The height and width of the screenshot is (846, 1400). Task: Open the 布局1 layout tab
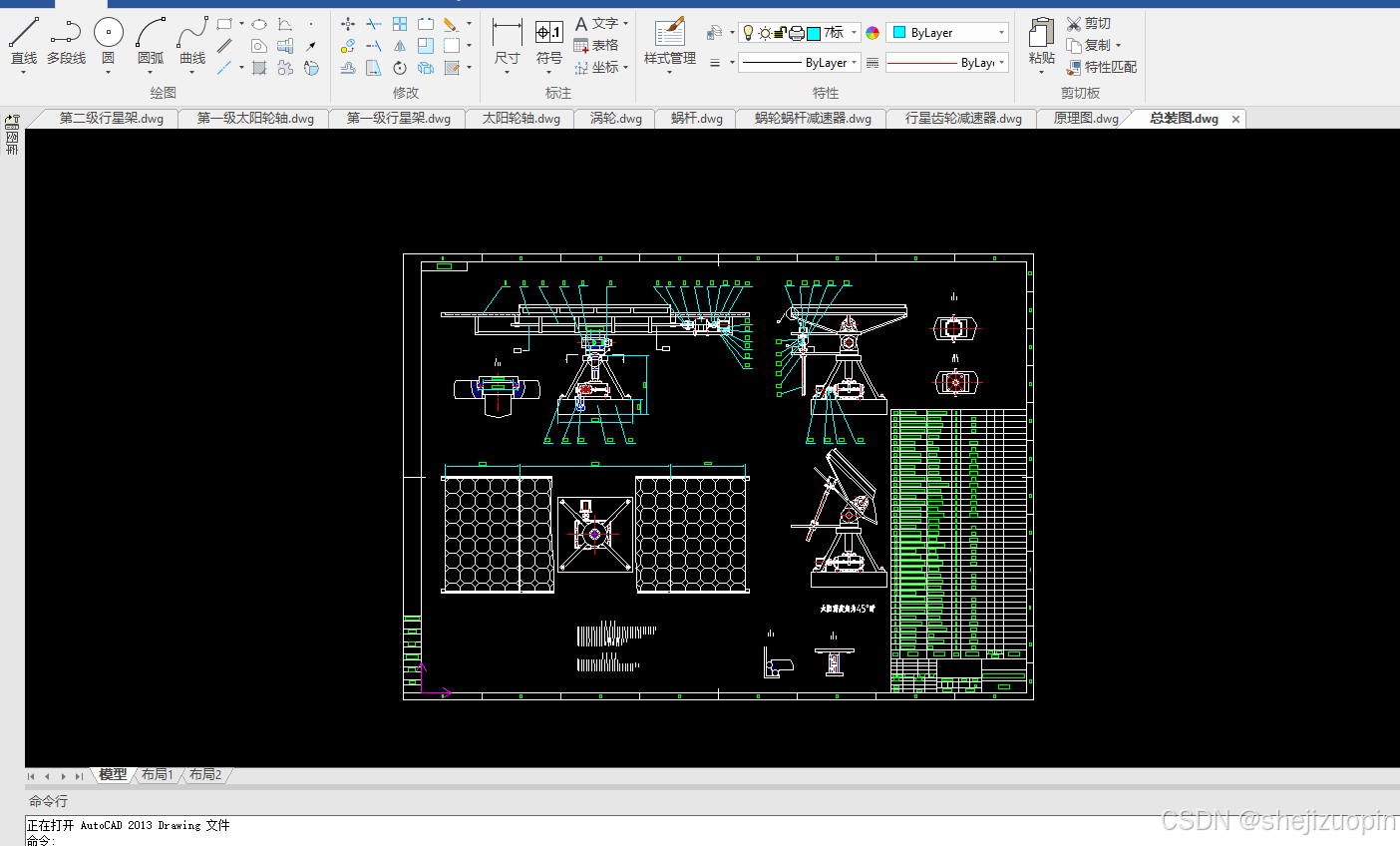click(x=158, y=774)
